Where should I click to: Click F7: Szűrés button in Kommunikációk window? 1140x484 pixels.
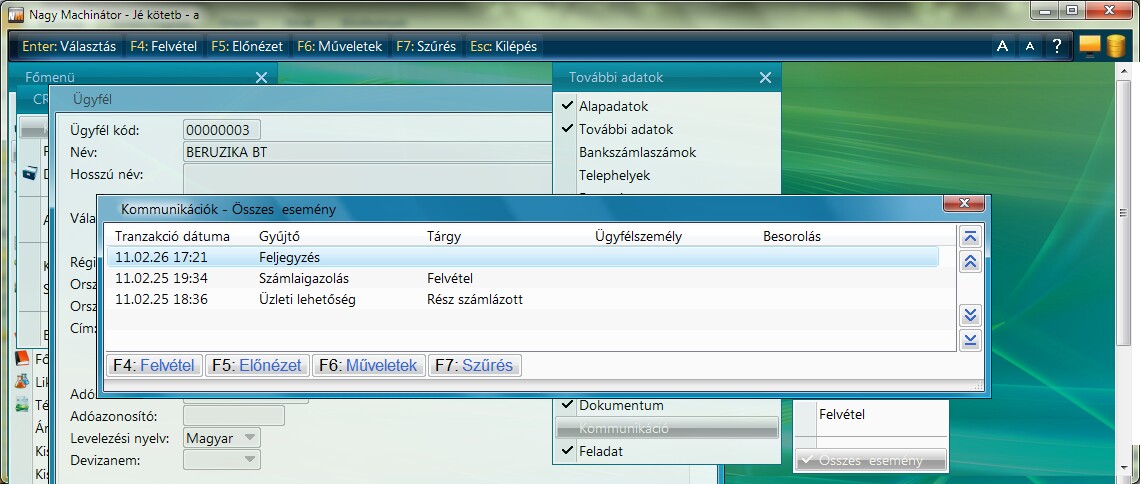(475, 366)
